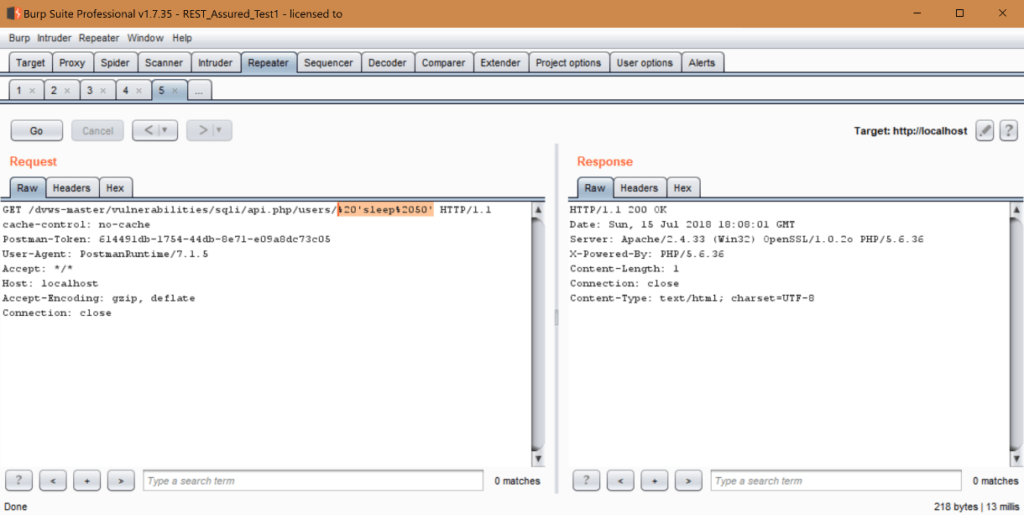Viewport: 1024px width, 515px height.
Task: Open the history back dropdown arrow
Action: [164, 130]
